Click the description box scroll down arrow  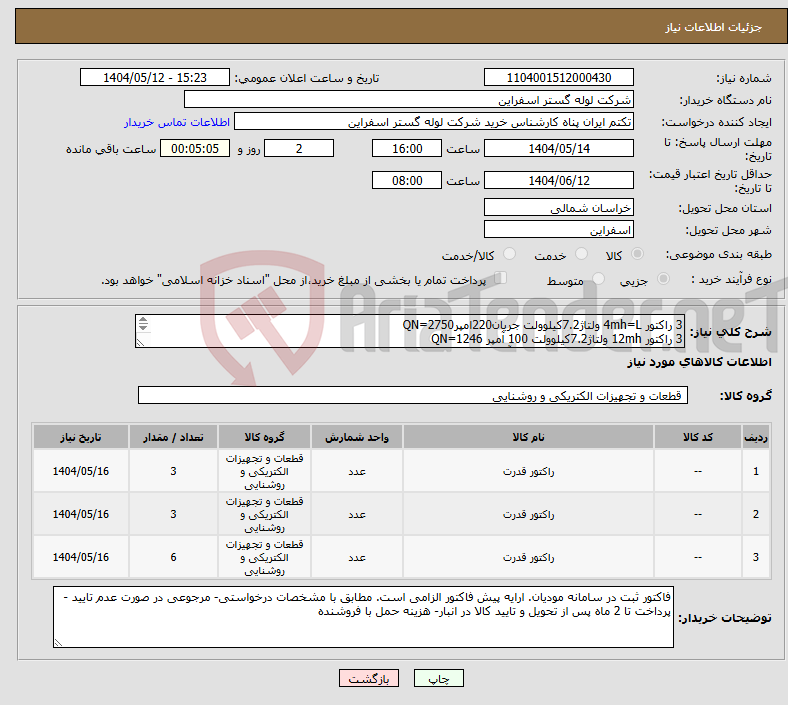(x=143, y=327)
